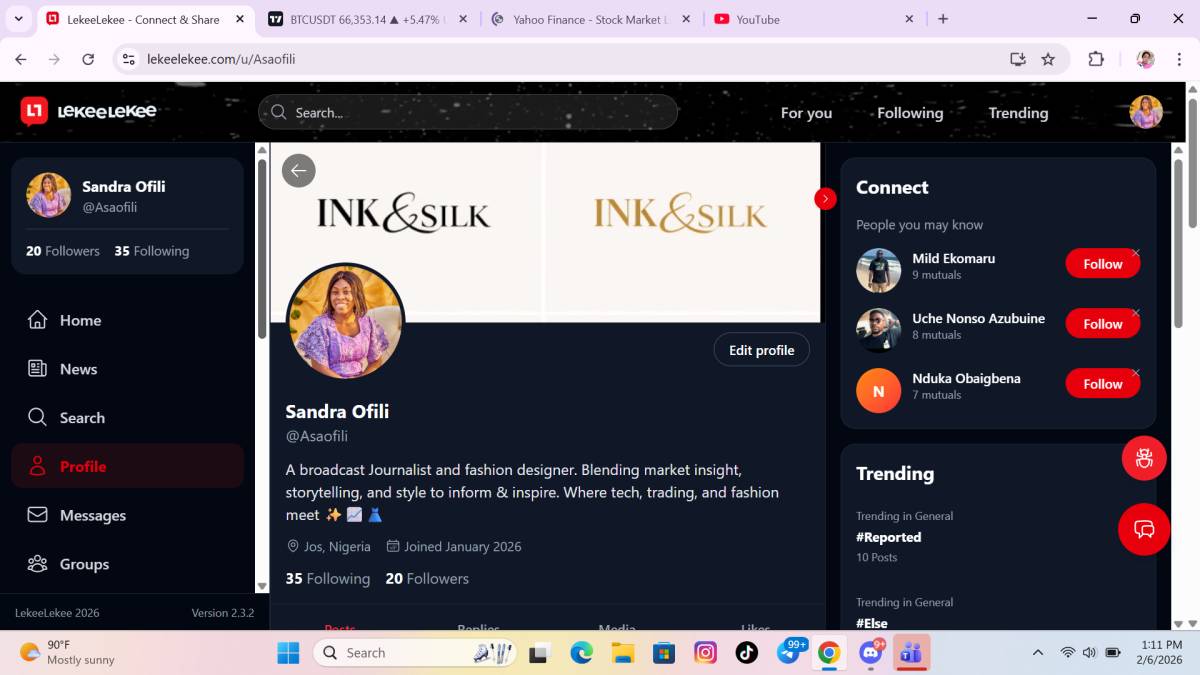The width and height of the screenshot is (1200, 675).
Task: Bookmark this page with star icon
Action: tap(1048, 59)
